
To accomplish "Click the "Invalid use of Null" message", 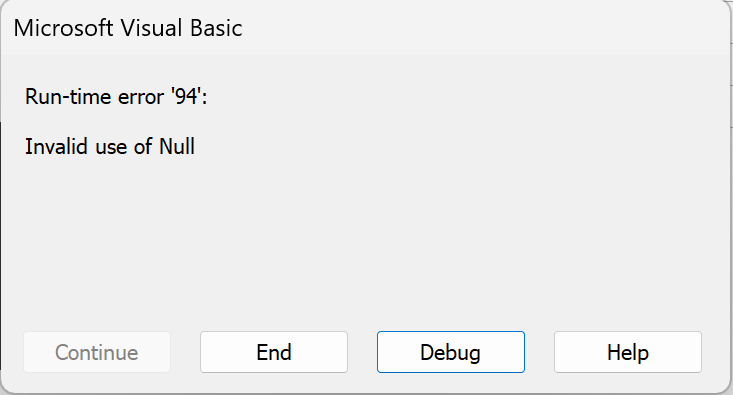I will 110,147.
